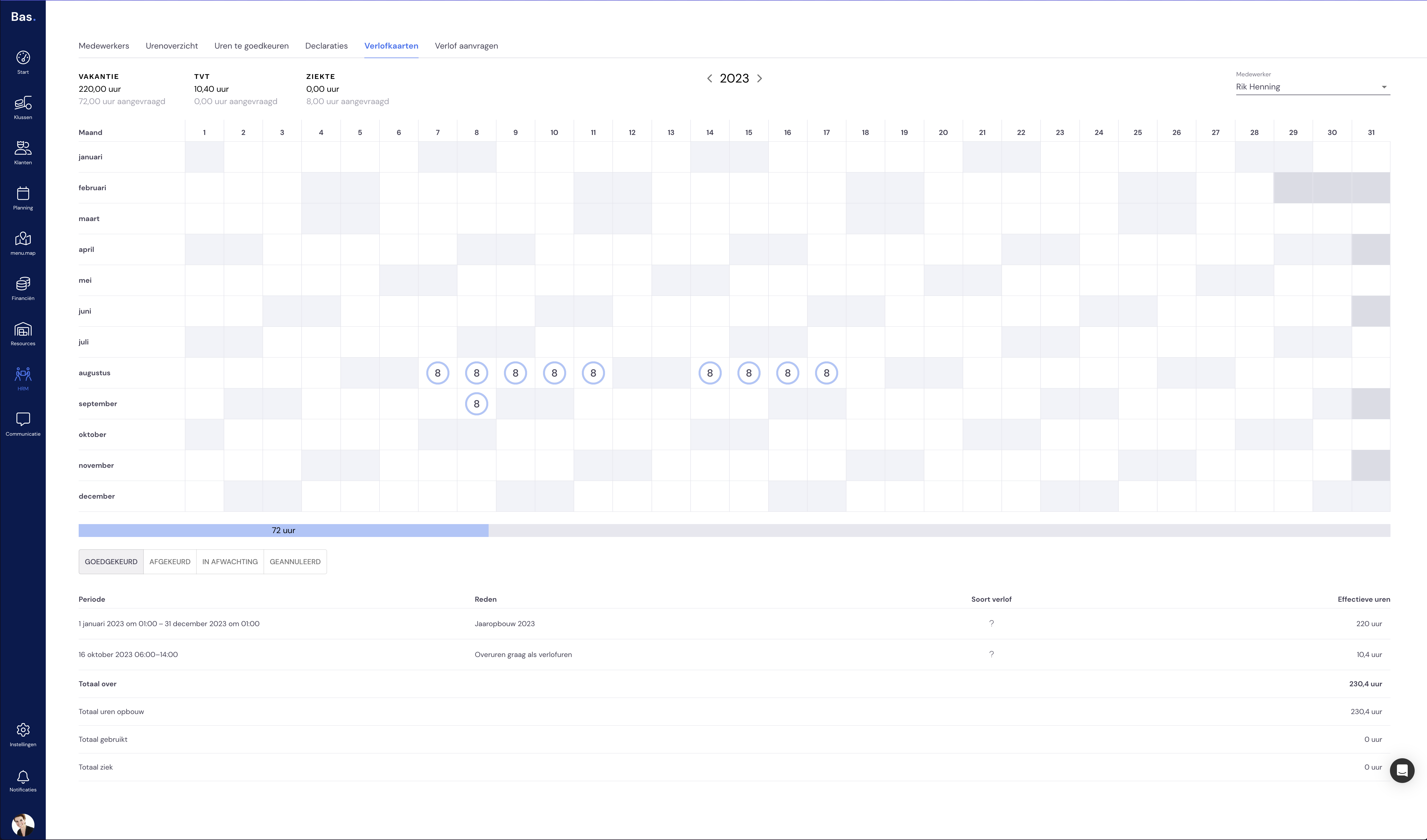Click the 'Totaal over' row label
The width and height of the screenshot is (1427, 840).
pos(97,684)
